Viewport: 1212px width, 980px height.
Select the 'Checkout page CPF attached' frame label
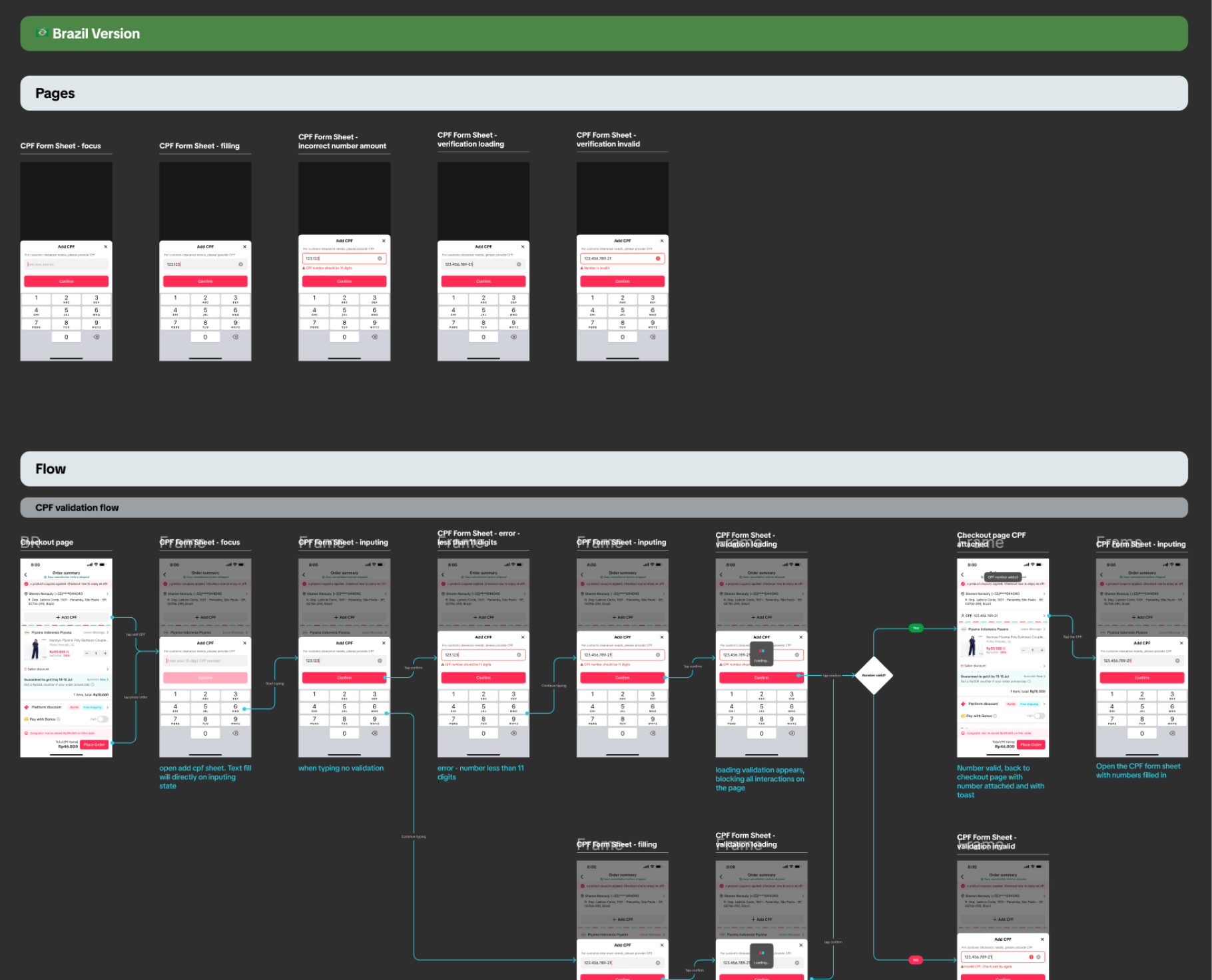[992, 539]
